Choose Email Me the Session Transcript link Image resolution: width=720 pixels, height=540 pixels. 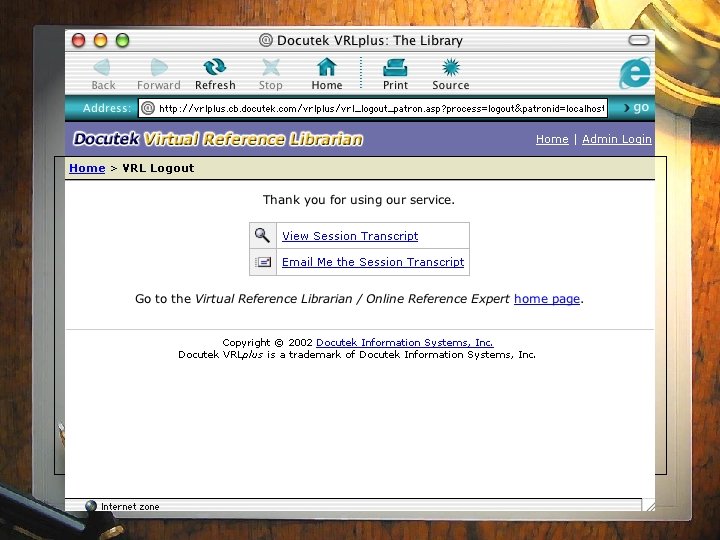tap(373, 262)
